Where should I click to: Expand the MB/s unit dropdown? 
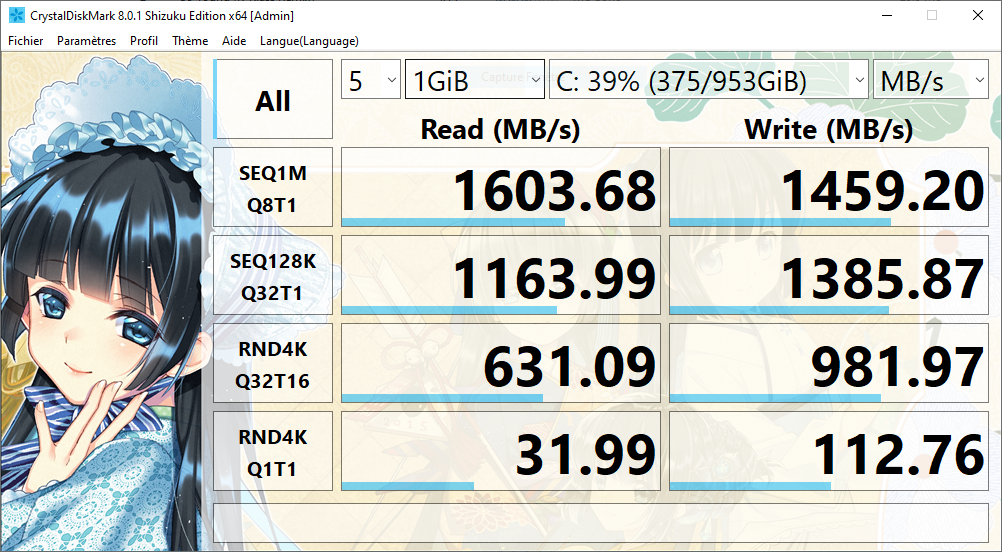tap(930, 80)
